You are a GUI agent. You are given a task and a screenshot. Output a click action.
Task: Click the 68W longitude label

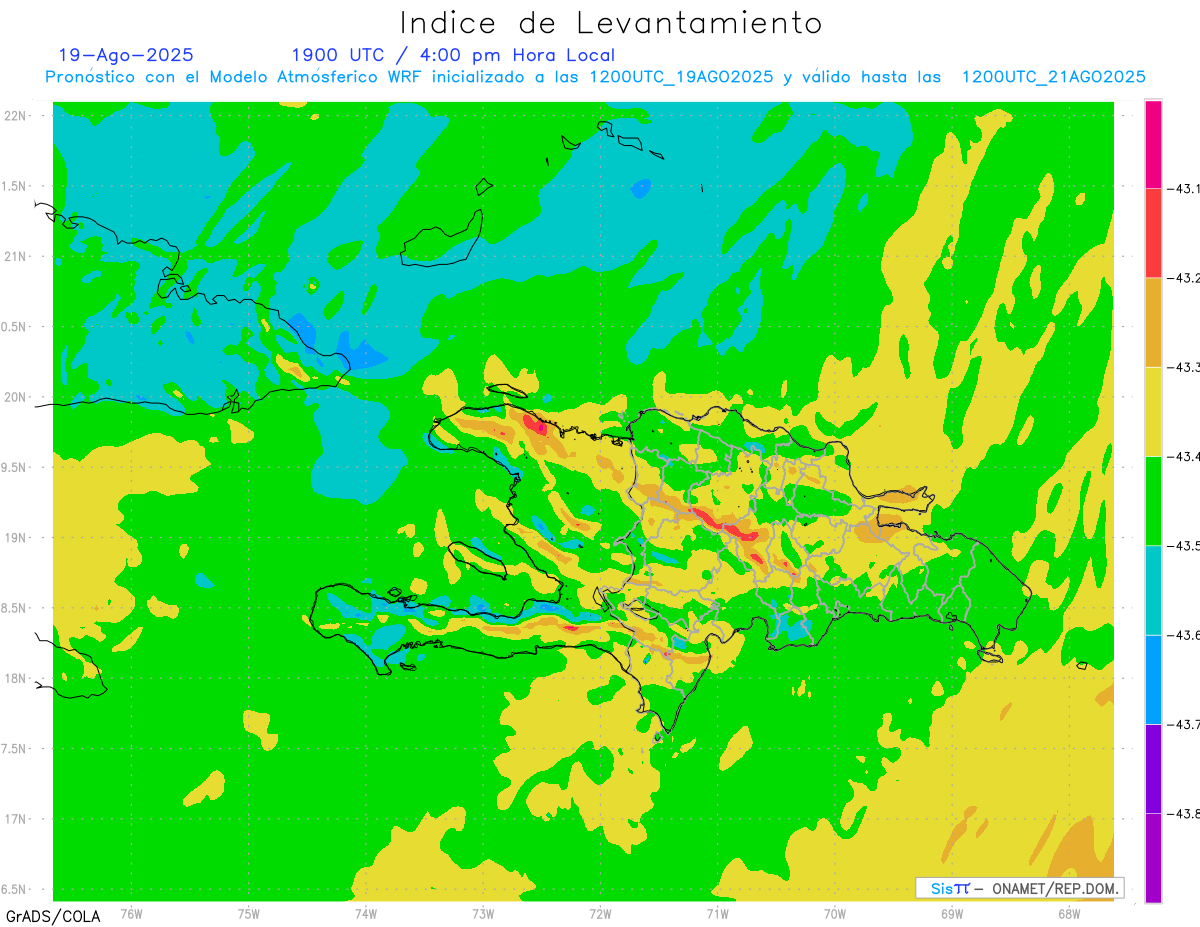[x=1069, y=914]
